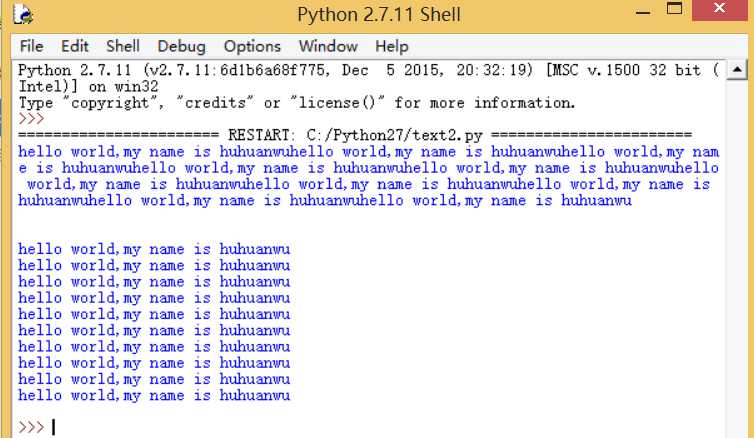Open the File menu
754x438 pixels.
pyautogui.click(x=32, y=47)
